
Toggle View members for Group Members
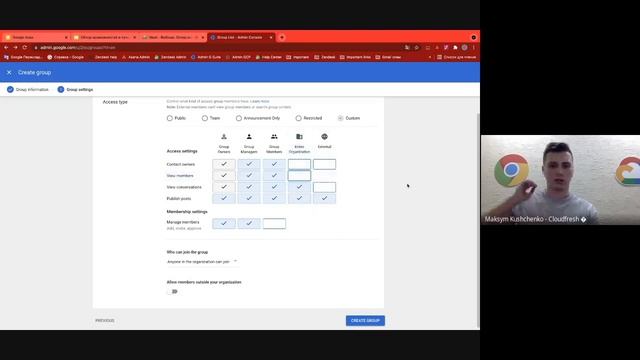point(274,176)
